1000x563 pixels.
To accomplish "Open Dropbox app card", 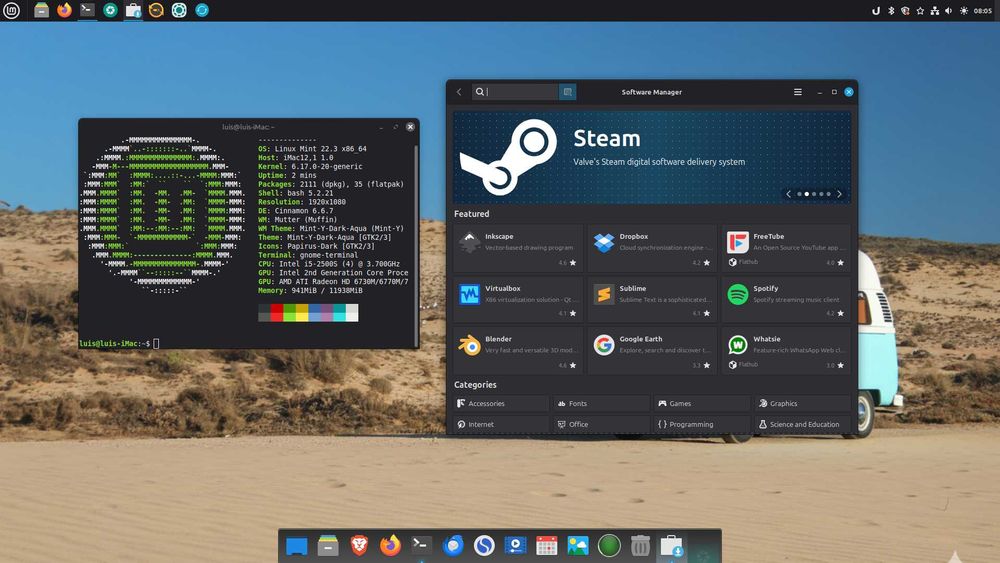I will (652, 249).
